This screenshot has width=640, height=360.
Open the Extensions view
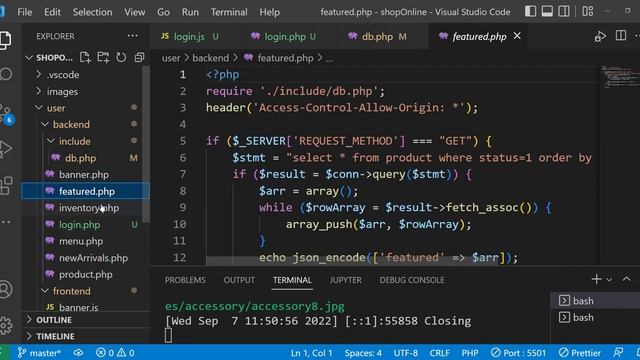6,186
